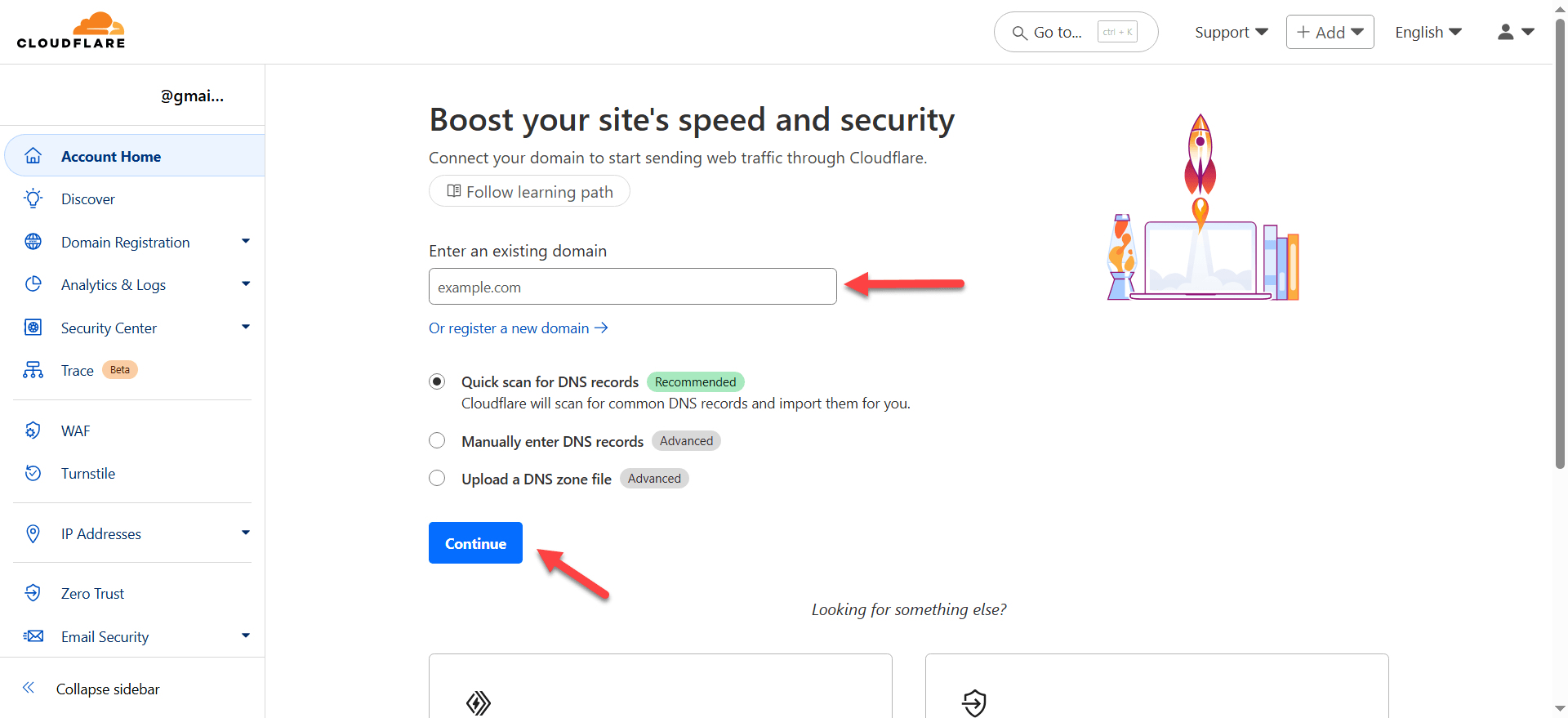Click the Beta badge next to Trace
This screenshot has height=718, width=1568.
coord(120,369)
